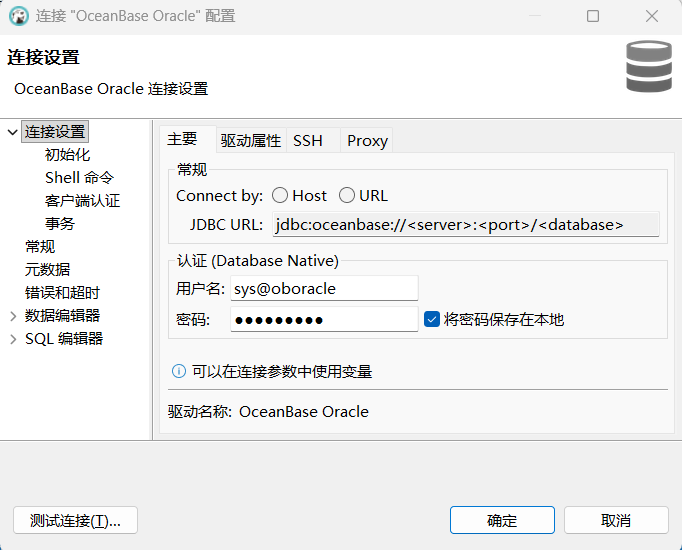Open the SSH tab
This screenshot has width=682, height=550.
pyautogui.click(x=313, y=140)
